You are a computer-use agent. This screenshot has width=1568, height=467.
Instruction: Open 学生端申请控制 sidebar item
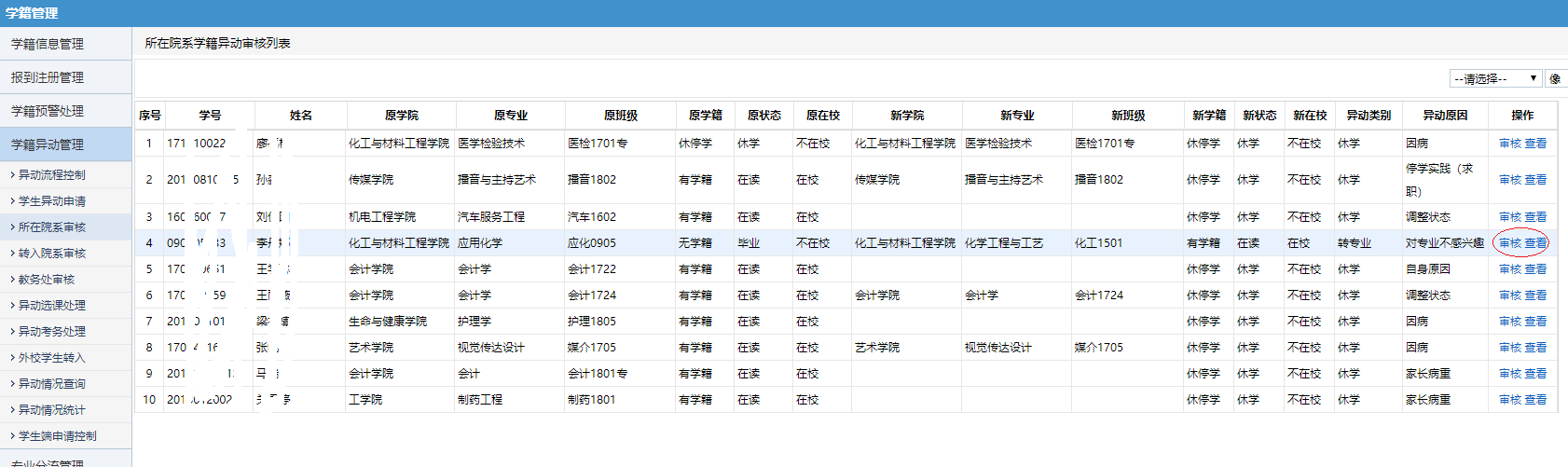tap(58, 436)
